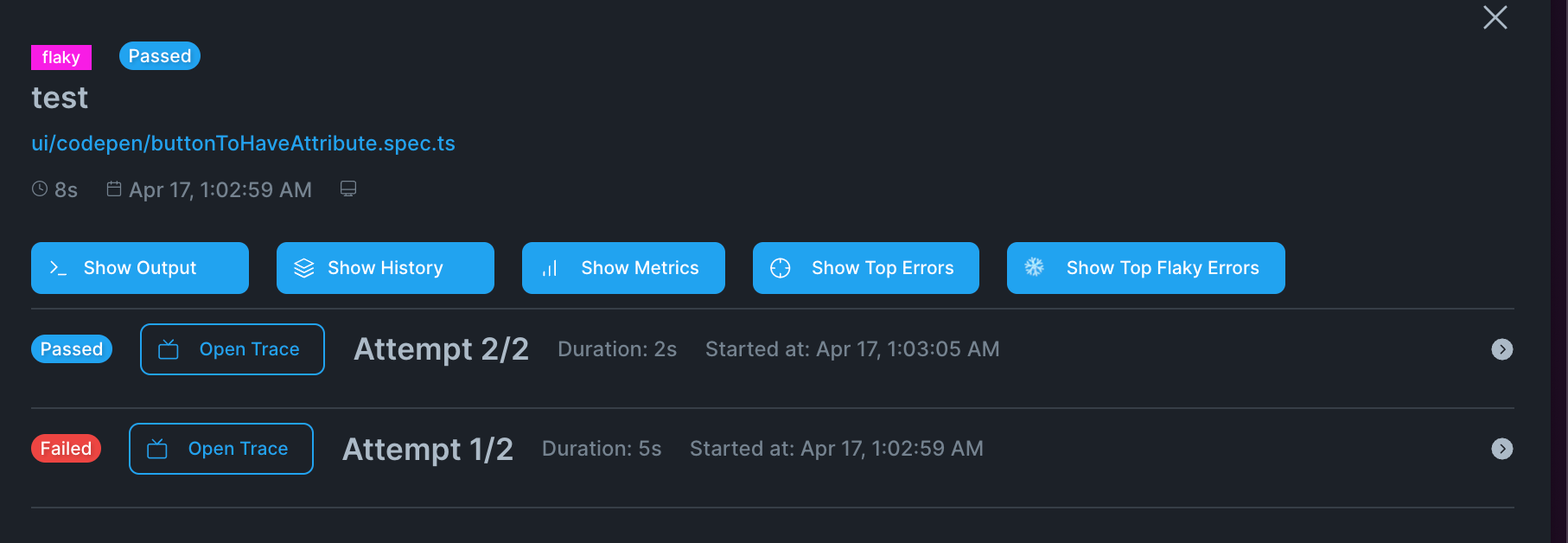The height and width of the screenshot is (543, 1568).
Task: Expand Attempt 2/2 details chevron
Action: pyautogui.click(x=1502, y=349)
